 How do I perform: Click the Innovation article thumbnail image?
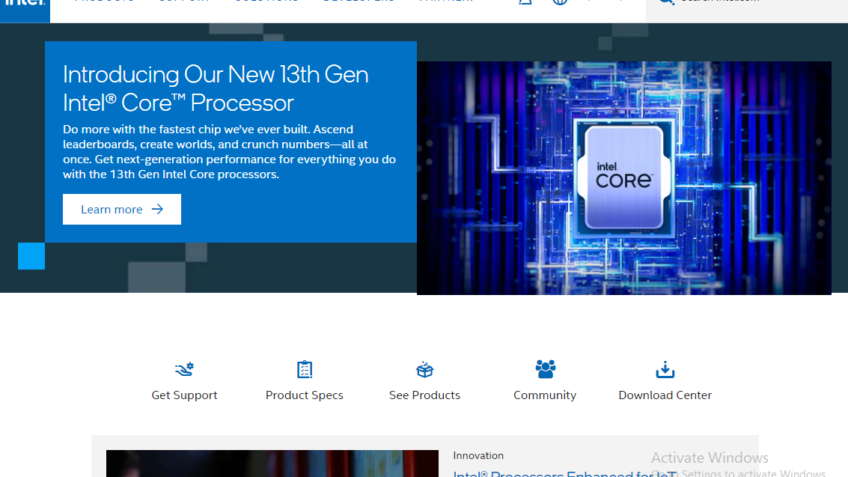pyautogui.click(x=272, y=463)
